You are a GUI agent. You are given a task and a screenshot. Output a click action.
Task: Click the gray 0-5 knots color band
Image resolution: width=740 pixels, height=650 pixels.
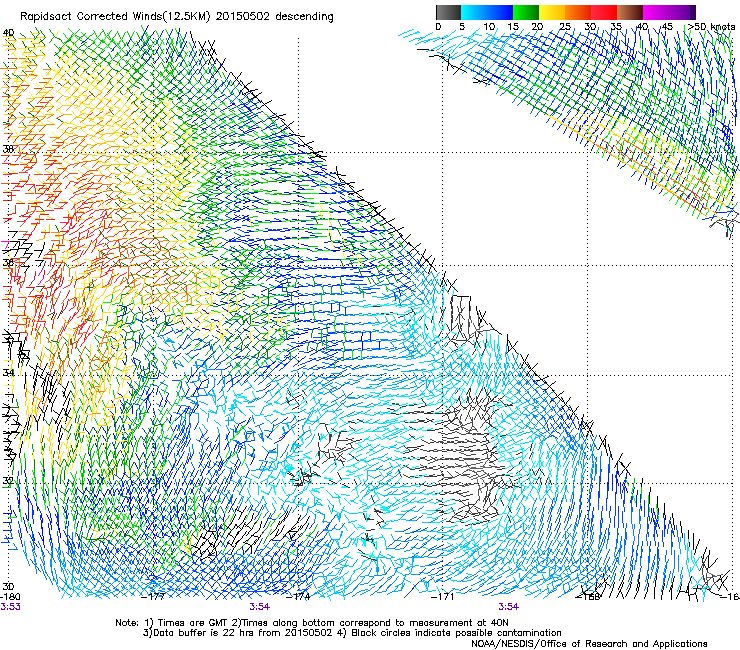pos(448,12)
